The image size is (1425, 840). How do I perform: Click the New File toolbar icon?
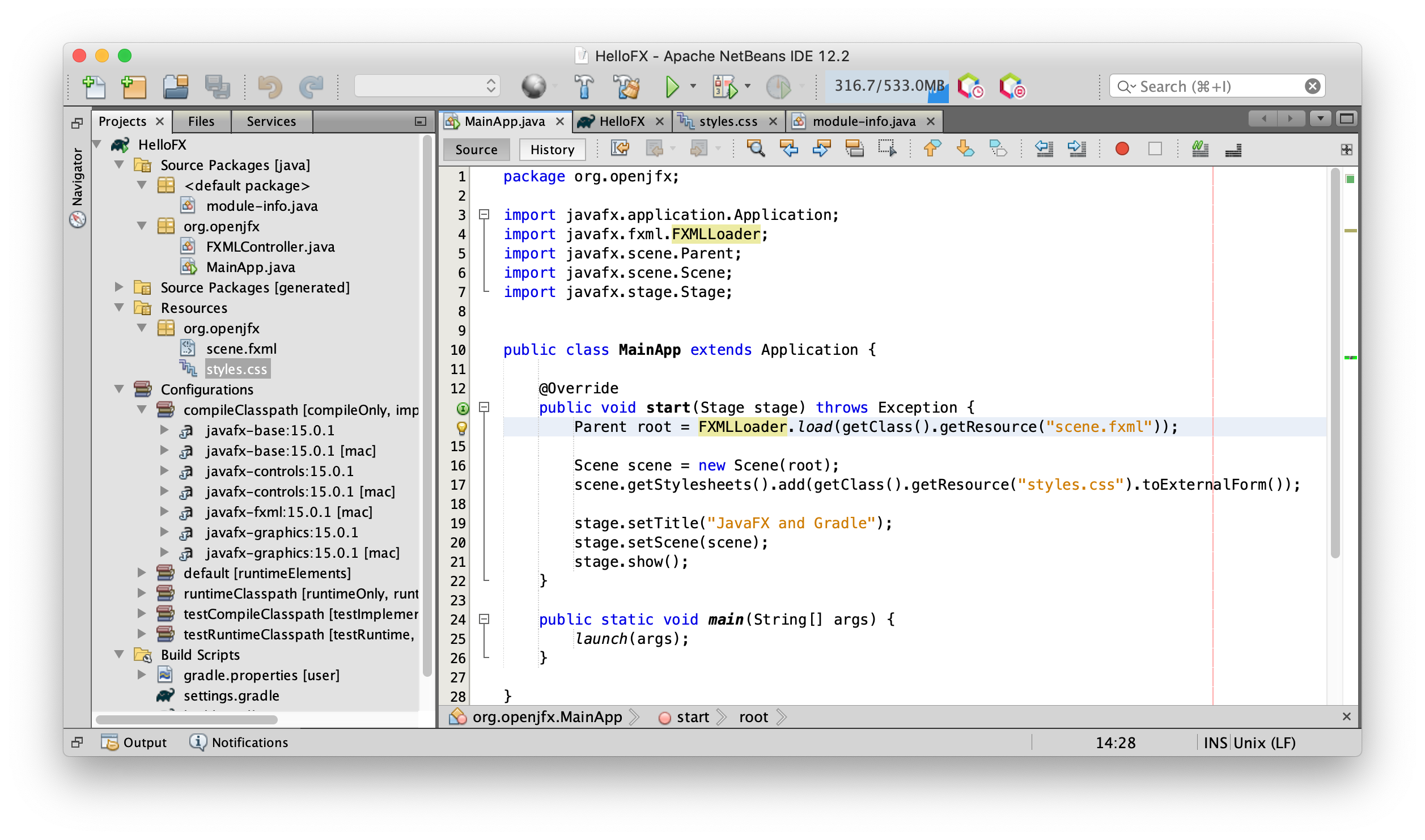[94, 87]
